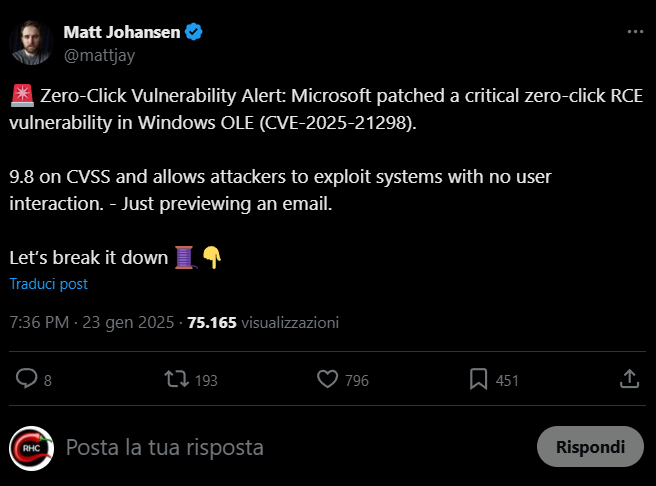Click the post timestamp 7:36 PM

tap(39, 323)
